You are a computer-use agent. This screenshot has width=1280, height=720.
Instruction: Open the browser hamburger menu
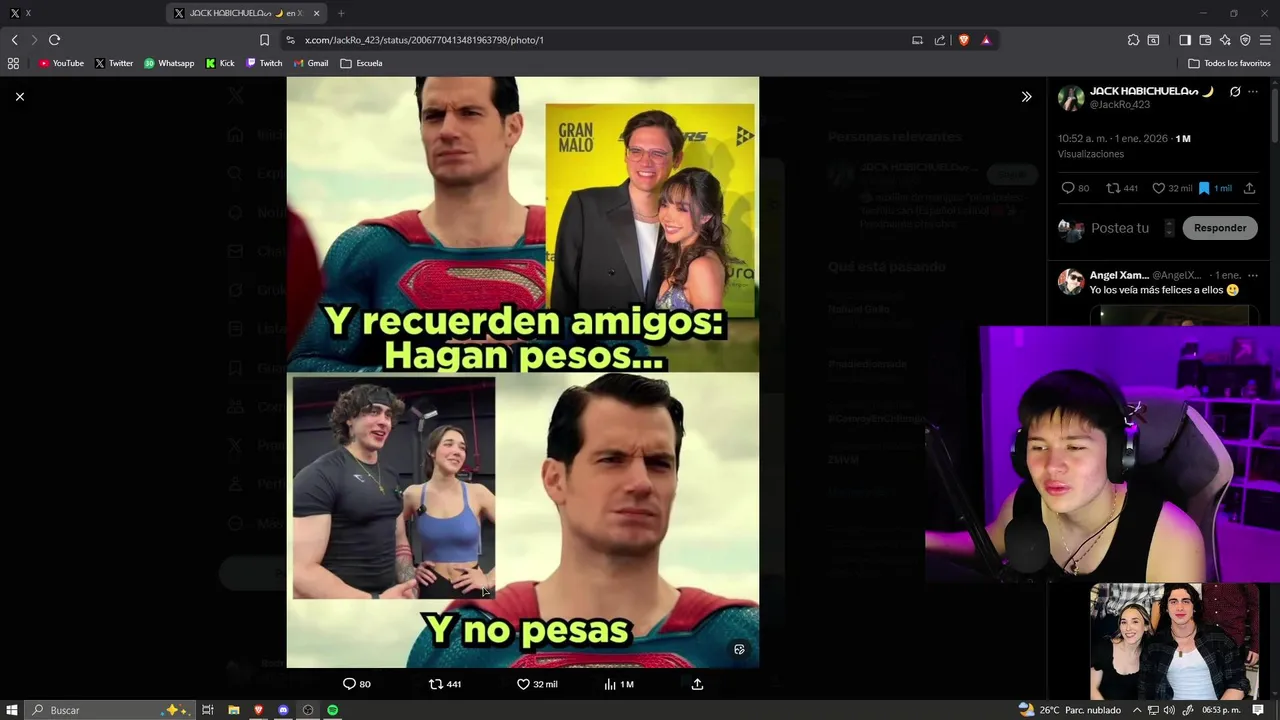(1265, 40)
